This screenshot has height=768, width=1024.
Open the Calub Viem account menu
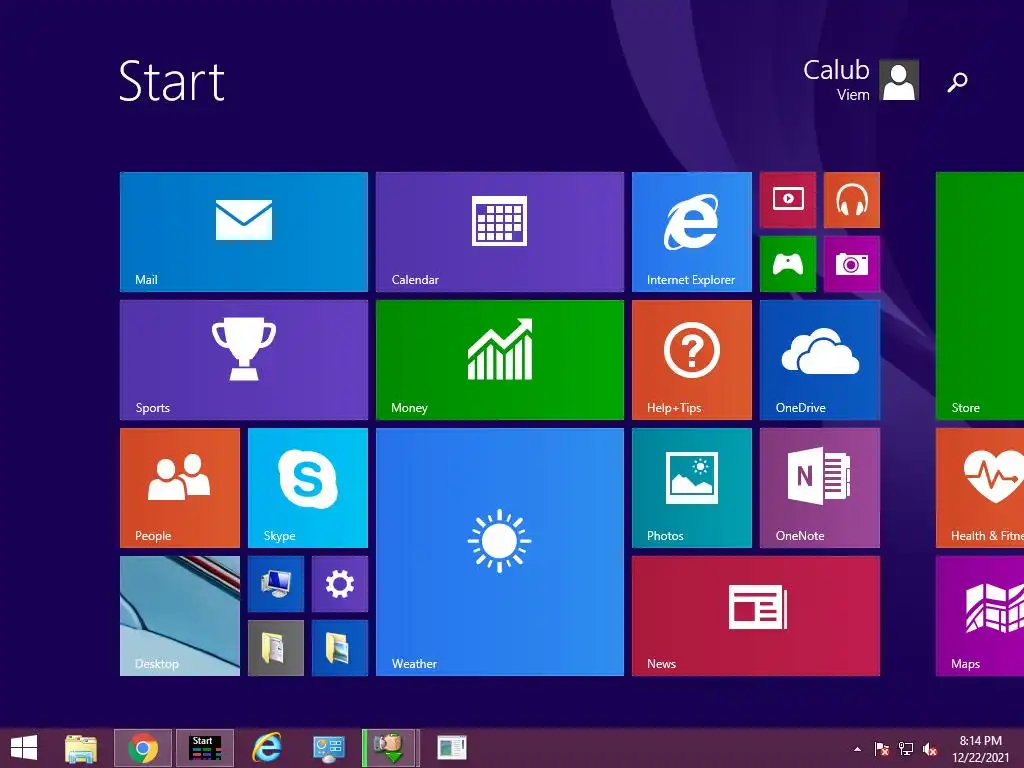(x=861, y=80)
